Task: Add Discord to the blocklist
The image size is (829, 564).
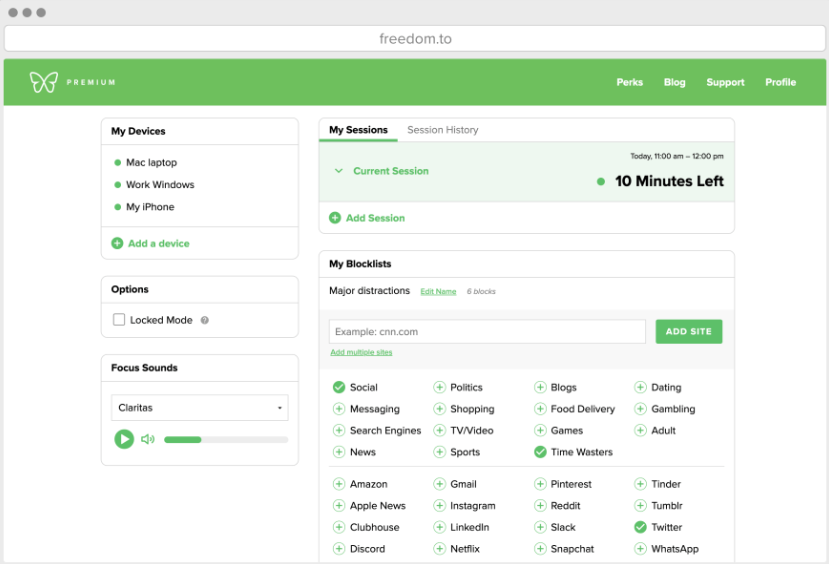Action: [x=339, y=549]
